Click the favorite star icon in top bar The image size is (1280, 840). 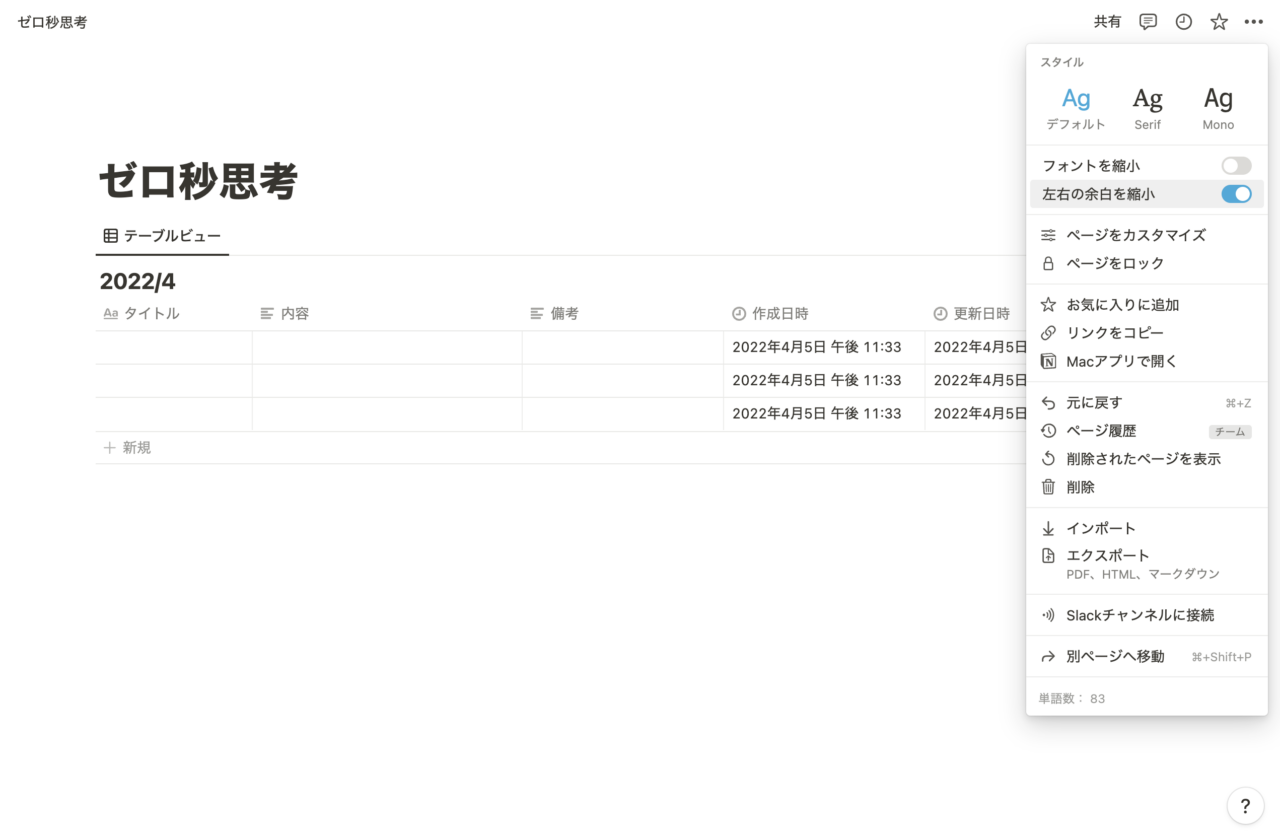[x=1219, y=21]
